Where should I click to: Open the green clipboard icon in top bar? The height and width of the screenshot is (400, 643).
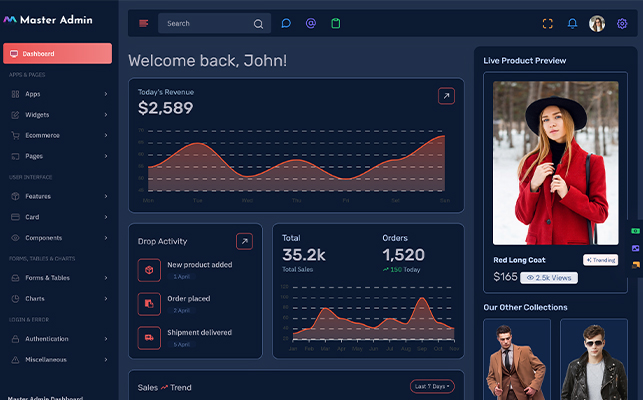(336, 23)
